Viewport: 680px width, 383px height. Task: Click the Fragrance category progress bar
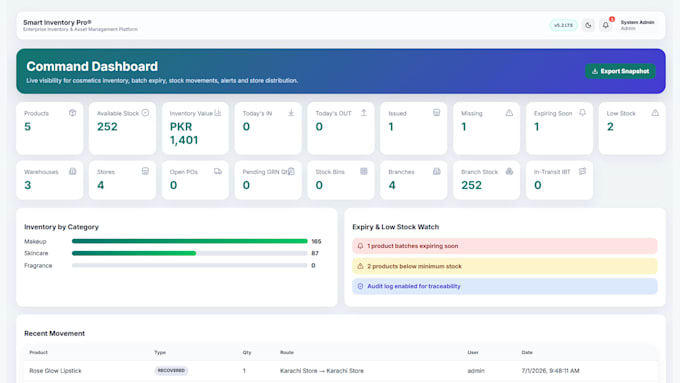click(x=190, y=265)
